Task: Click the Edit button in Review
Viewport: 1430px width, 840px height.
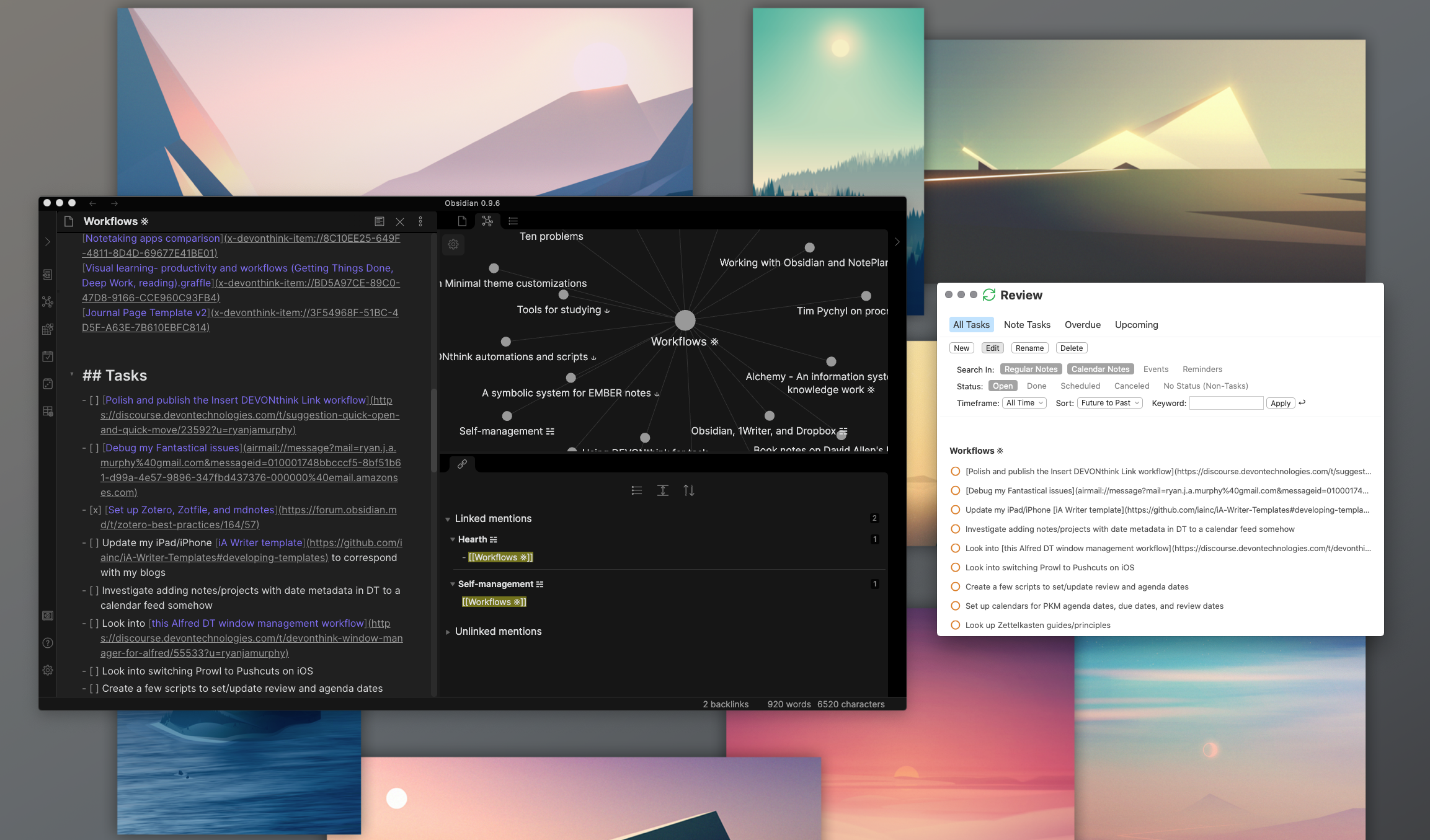Action: click(992, 348)
